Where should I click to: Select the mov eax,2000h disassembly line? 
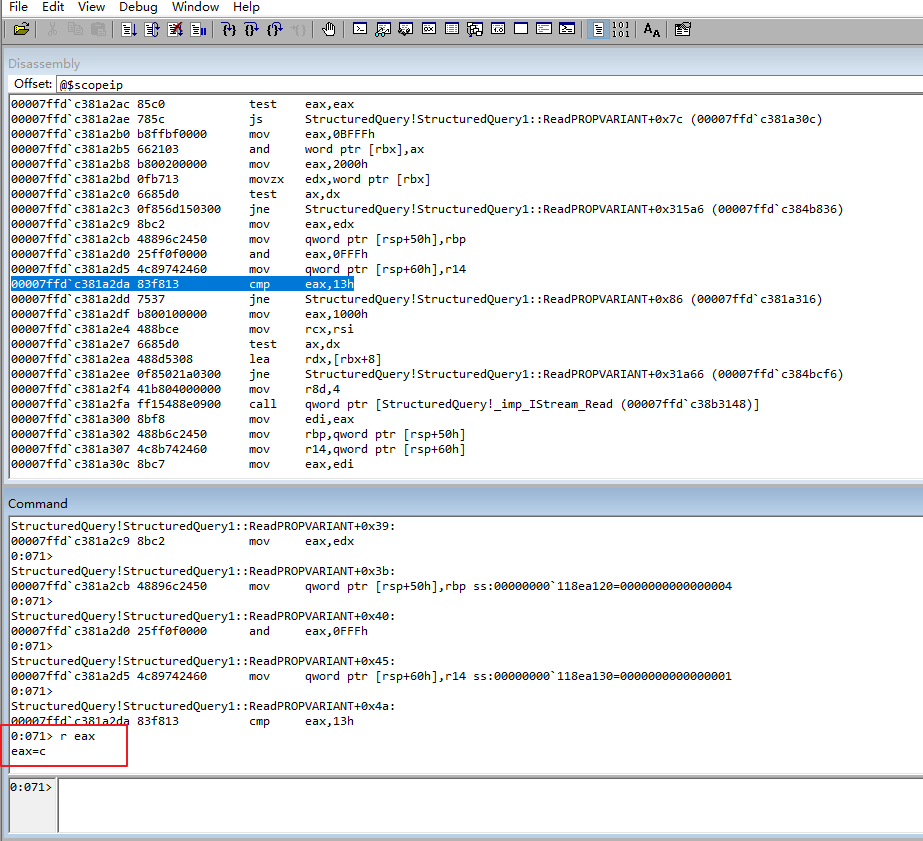click(189, 164)
